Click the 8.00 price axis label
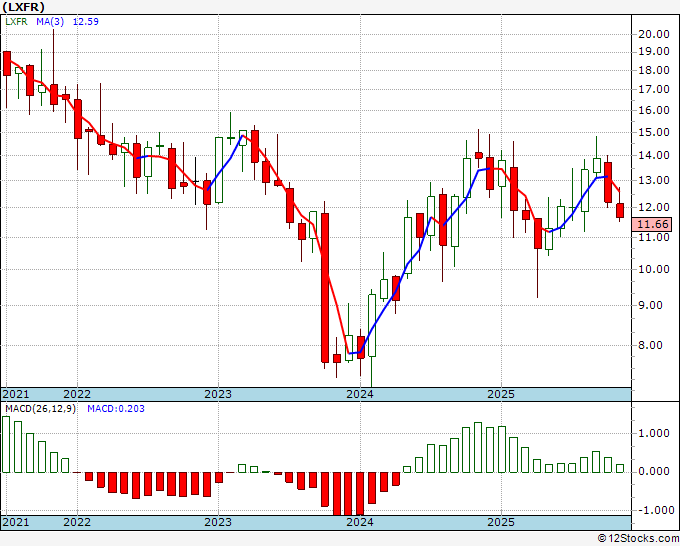680x546 pixels. [655, 345]
